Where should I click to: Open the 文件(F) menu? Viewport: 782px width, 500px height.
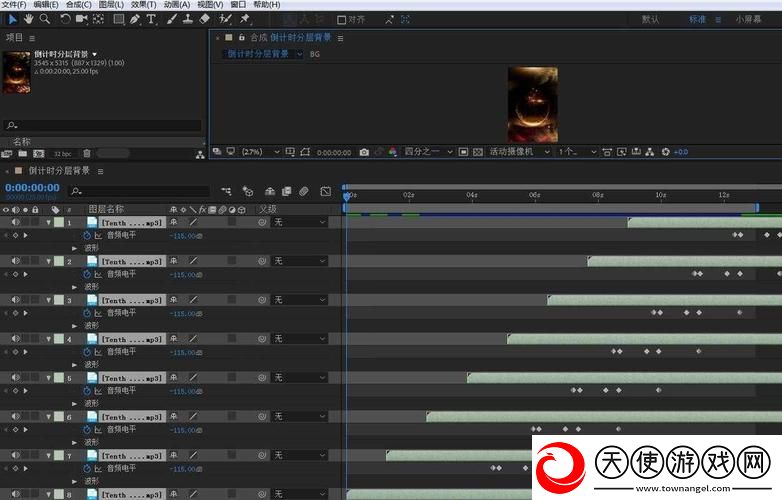pyautogui.click(x=13, y=4)
